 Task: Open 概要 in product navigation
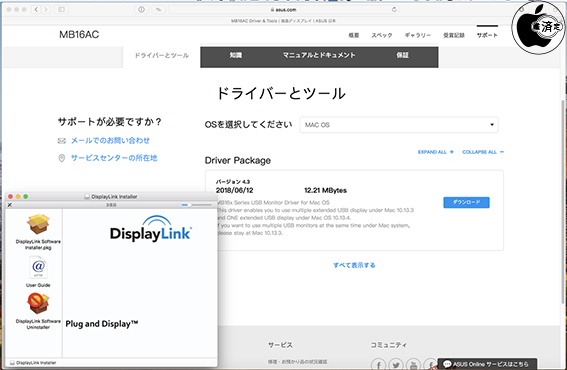click(x=354, y=35)
